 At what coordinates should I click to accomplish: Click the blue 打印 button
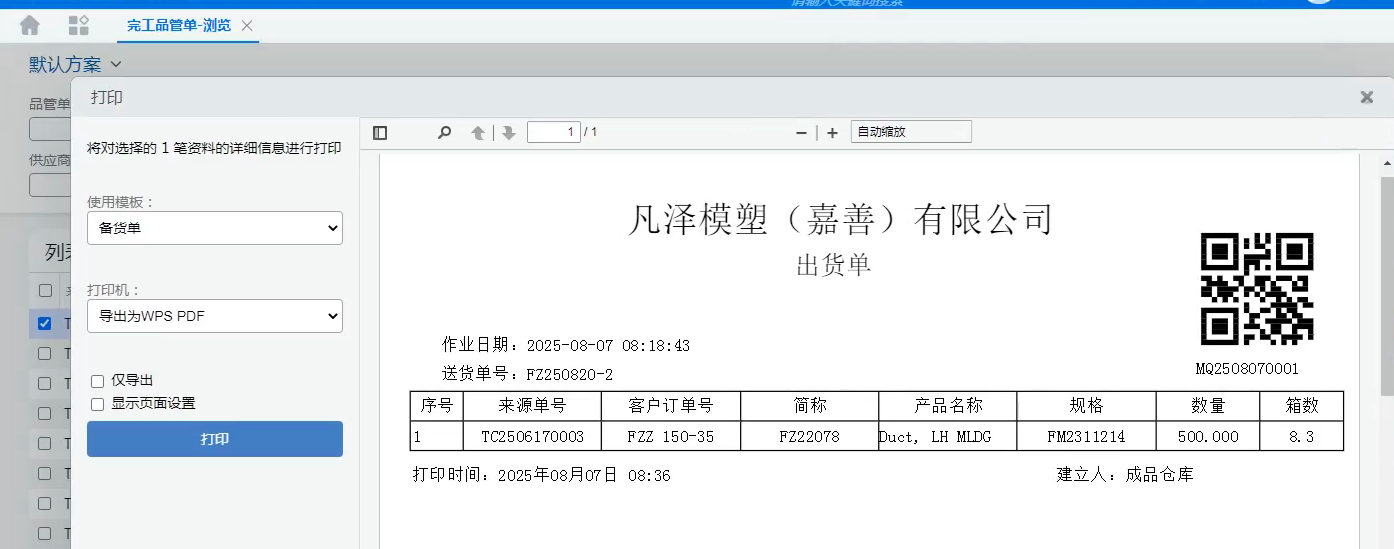point(215,439)
